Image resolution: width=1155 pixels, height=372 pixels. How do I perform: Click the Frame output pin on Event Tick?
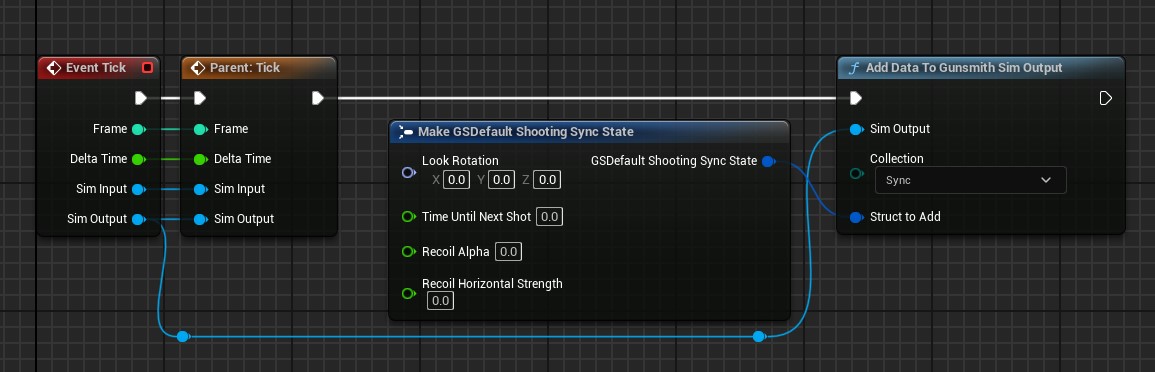tap(138, 129)
